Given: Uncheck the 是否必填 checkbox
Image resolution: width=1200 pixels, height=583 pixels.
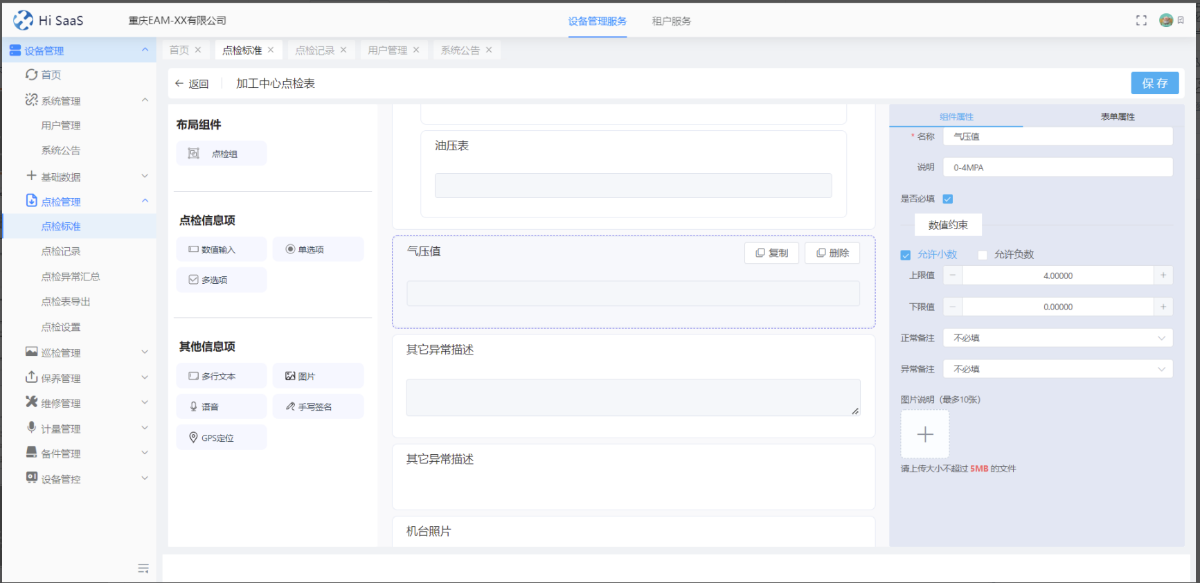Looking at the screenshot, I should (948, 199).
